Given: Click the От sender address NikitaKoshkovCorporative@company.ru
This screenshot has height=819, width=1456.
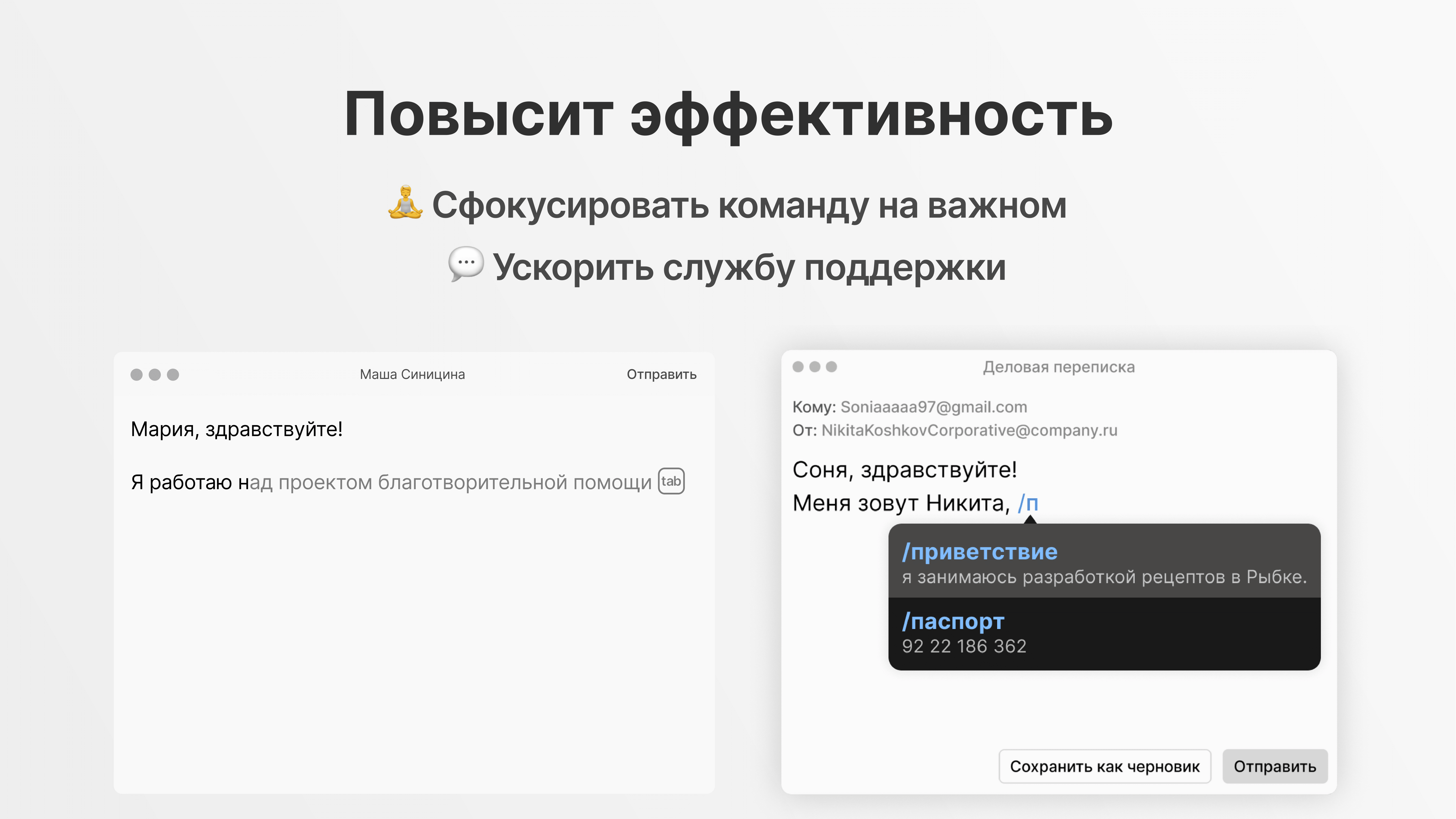Looking at the screenshot, I should [969, 431].
